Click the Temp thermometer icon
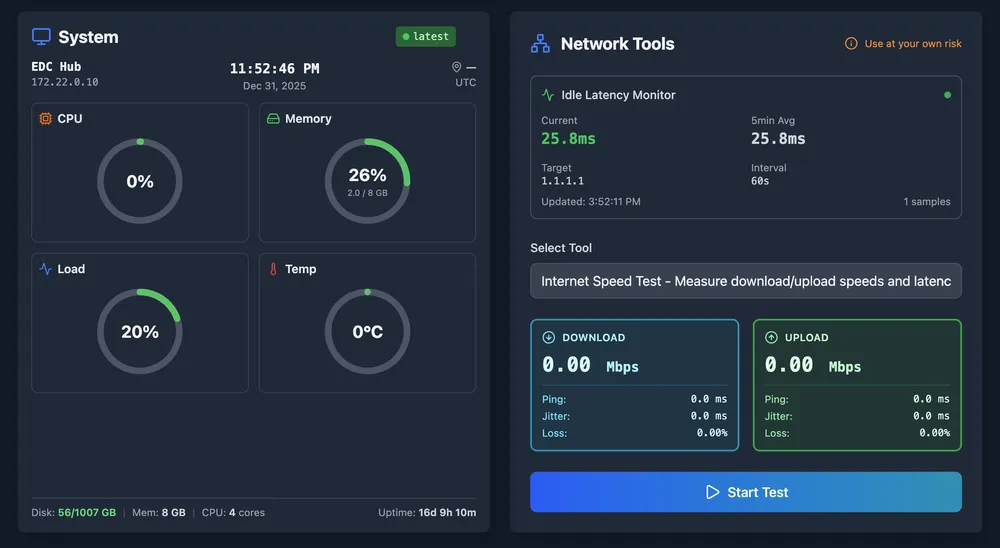This screenshot has height=548, width=1000. click(273, 269)
